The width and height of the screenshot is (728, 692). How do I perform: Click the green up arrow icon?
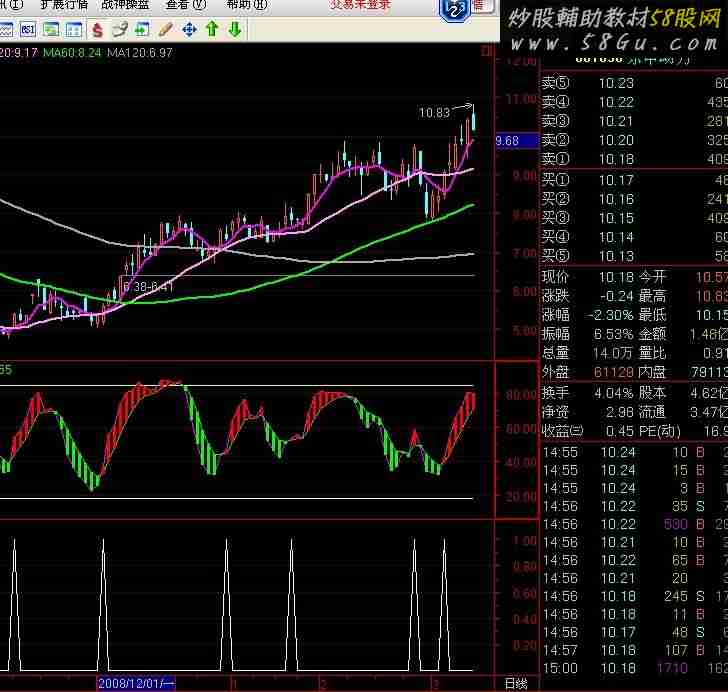click(212, 29)
